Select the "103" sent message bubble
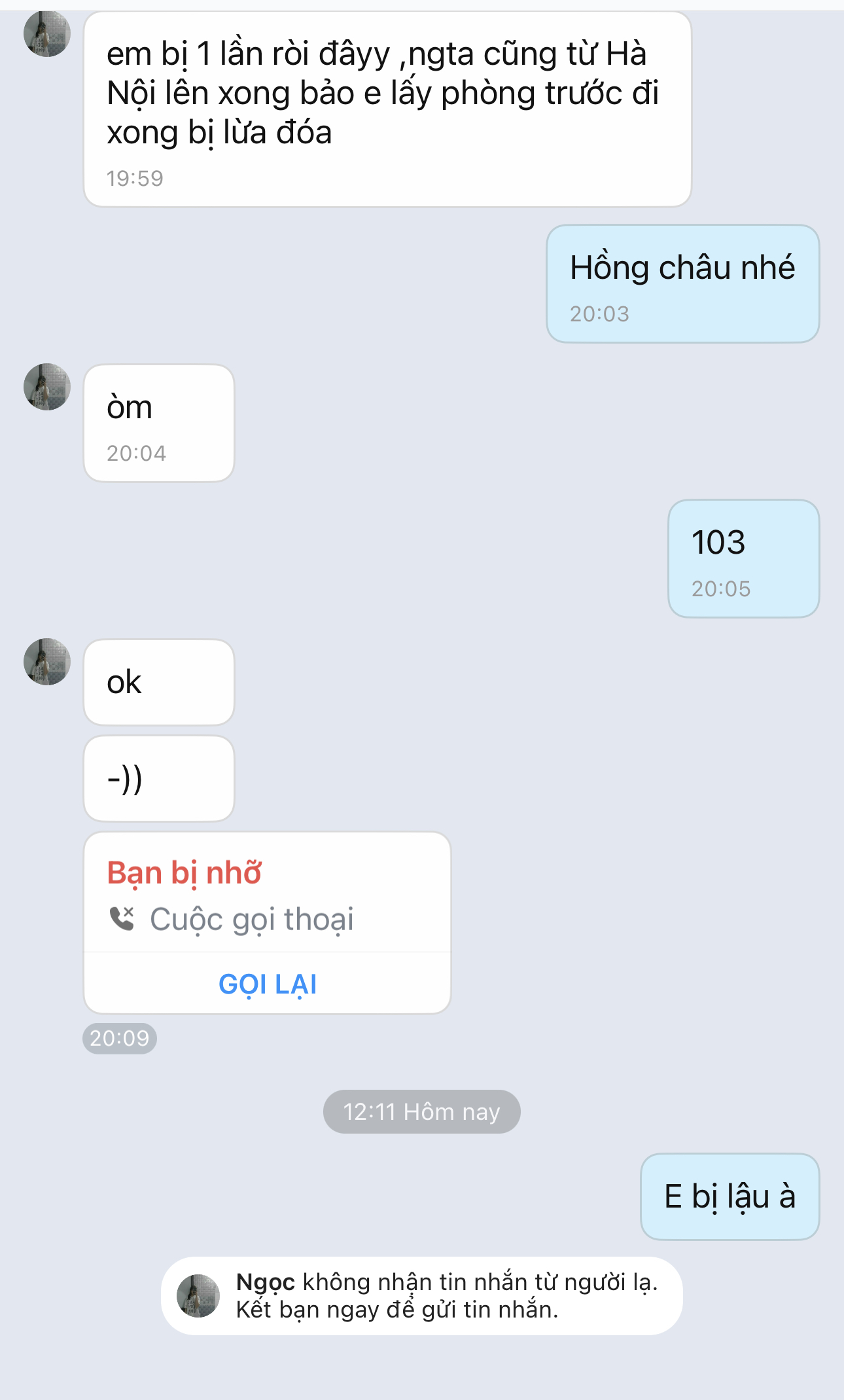The height and width of the screenshot is (1400, 844). tap(744, 558)
